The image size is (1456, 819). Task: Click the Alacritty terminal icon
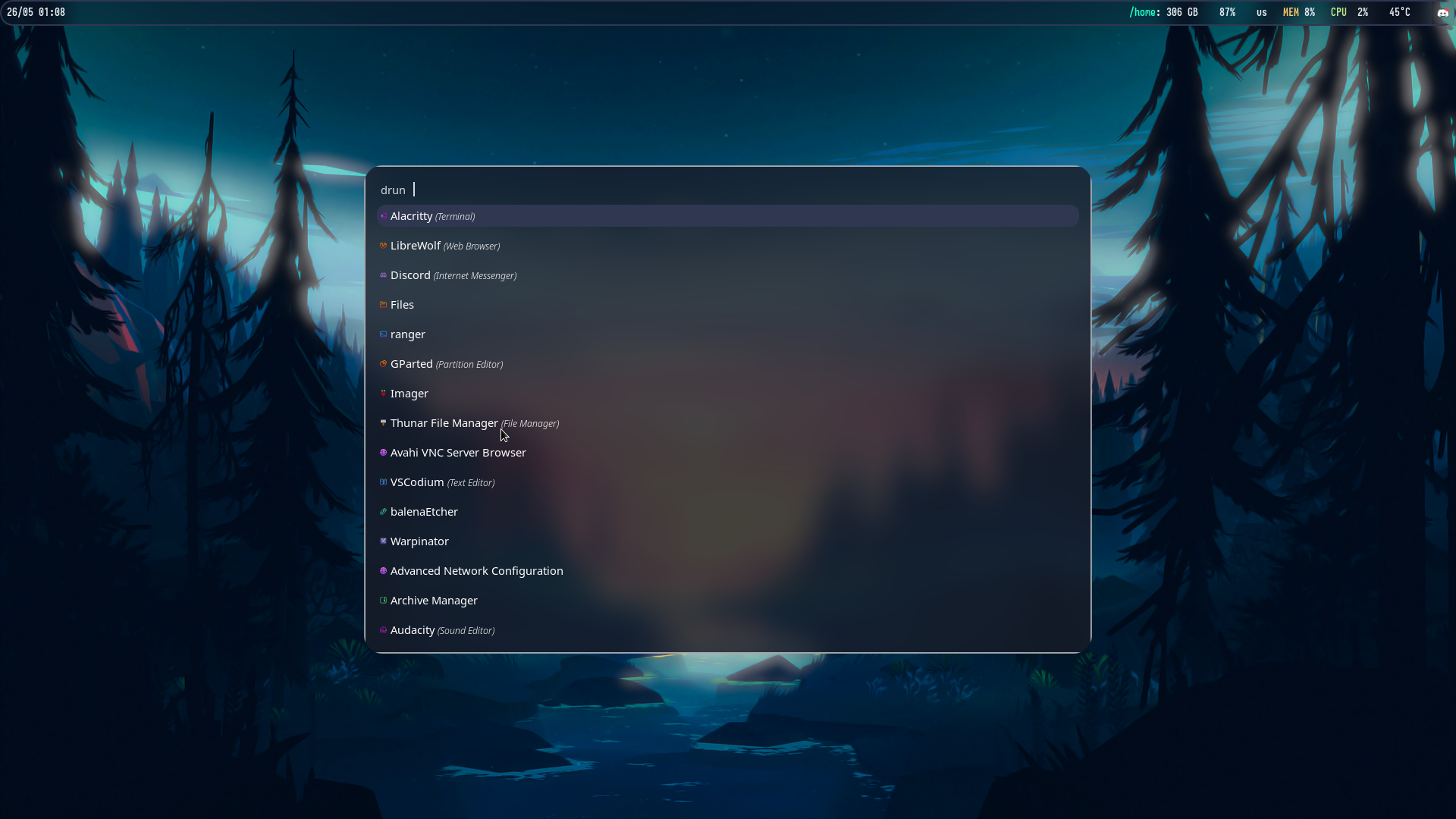pyautogui.click(x=383, y=216)
